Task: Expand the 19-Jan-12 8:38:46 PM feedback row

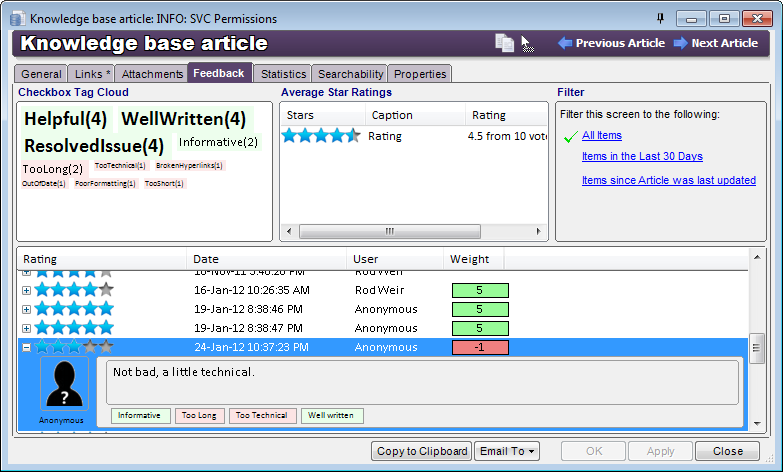Action: (x=26, y=309)
